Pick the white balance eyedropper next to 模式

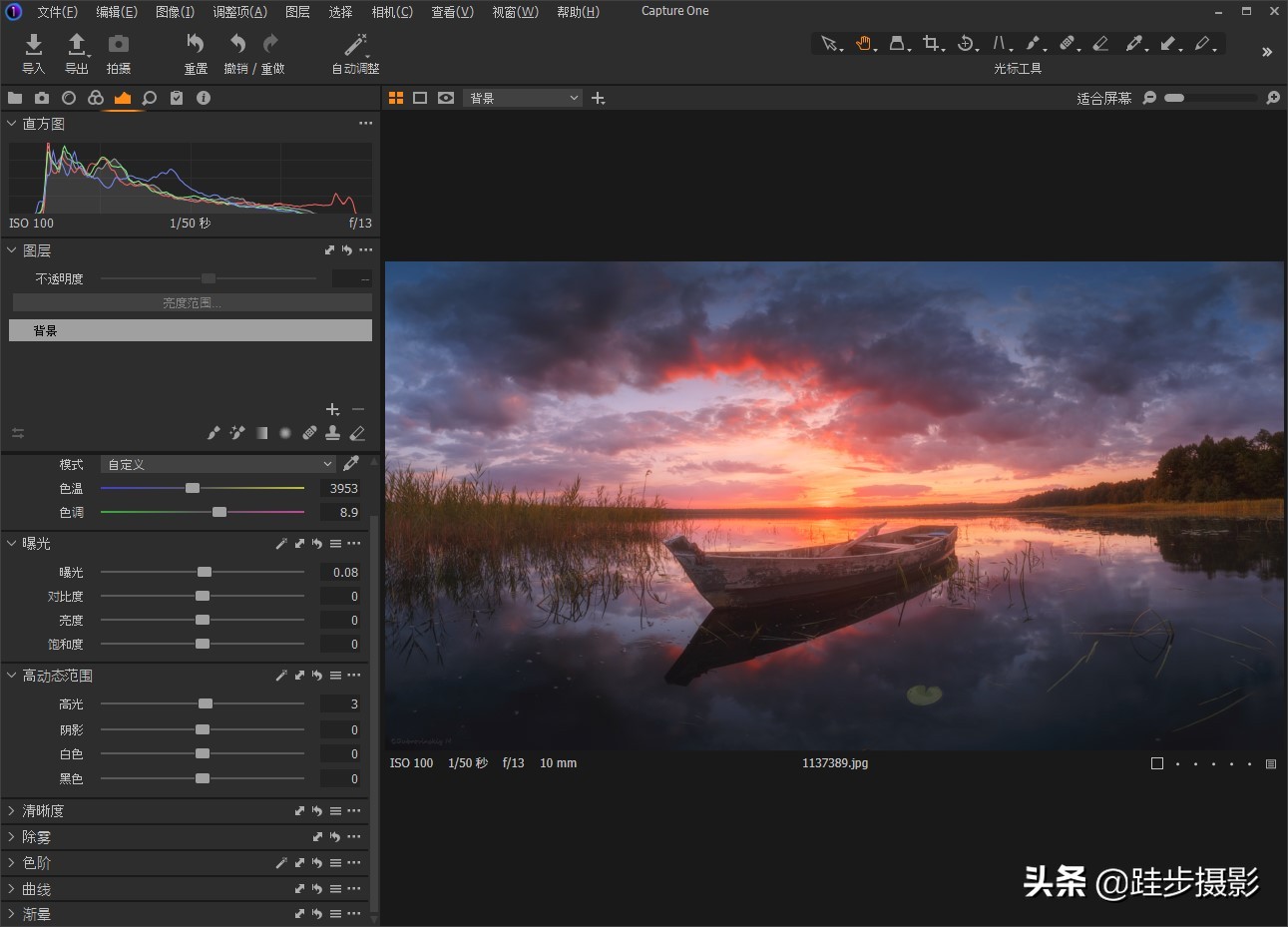[x=351, y=463]
